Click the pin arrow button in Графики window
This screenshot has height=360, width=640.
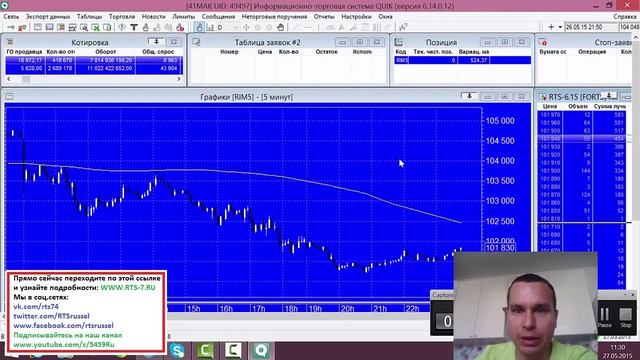pos(469,96)
